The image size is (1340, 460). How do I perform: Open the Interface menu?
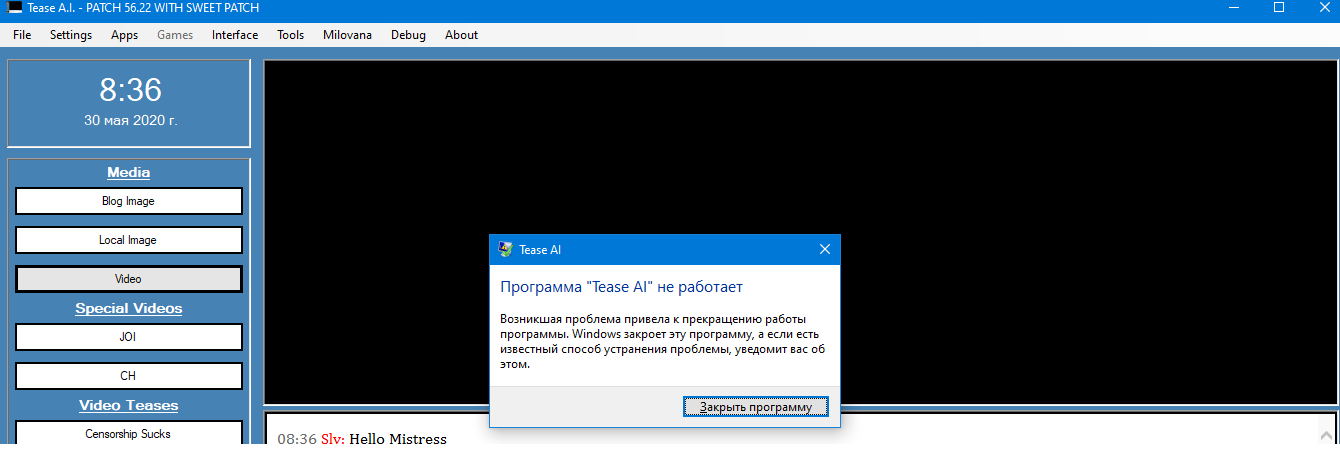click(x=235, y=35)
